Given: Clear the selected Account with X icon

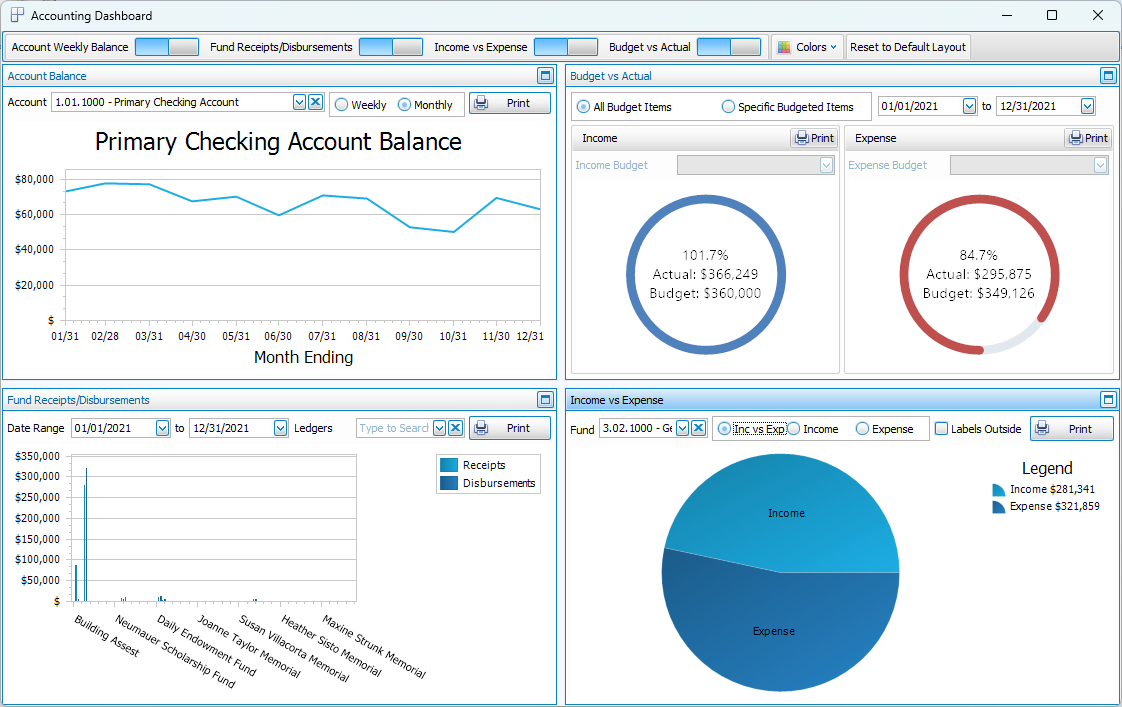Looking at the screenshot, I should (315, 102).
